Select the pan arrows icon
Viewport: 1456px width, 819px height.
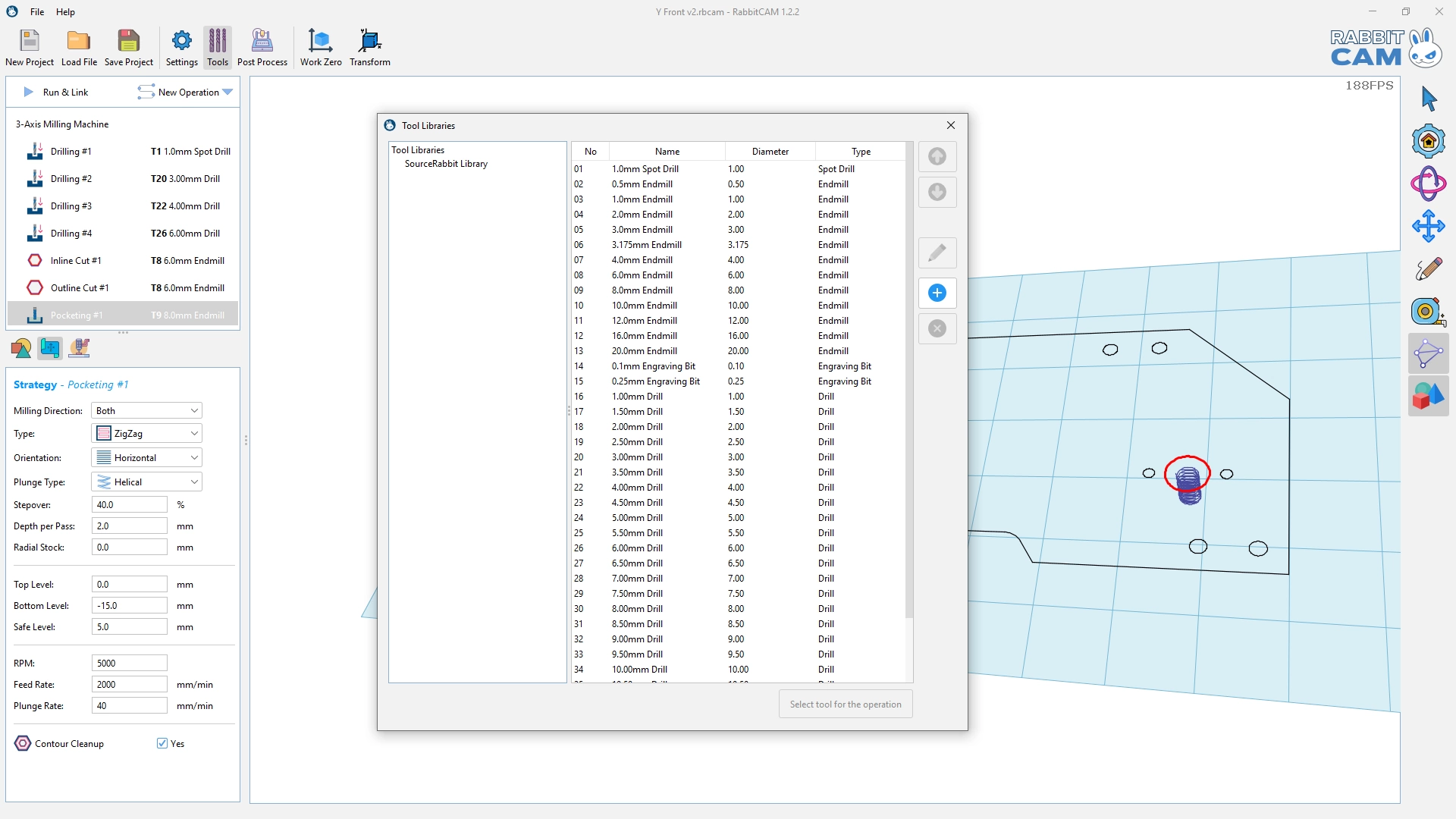click(x=1428, y=226)
